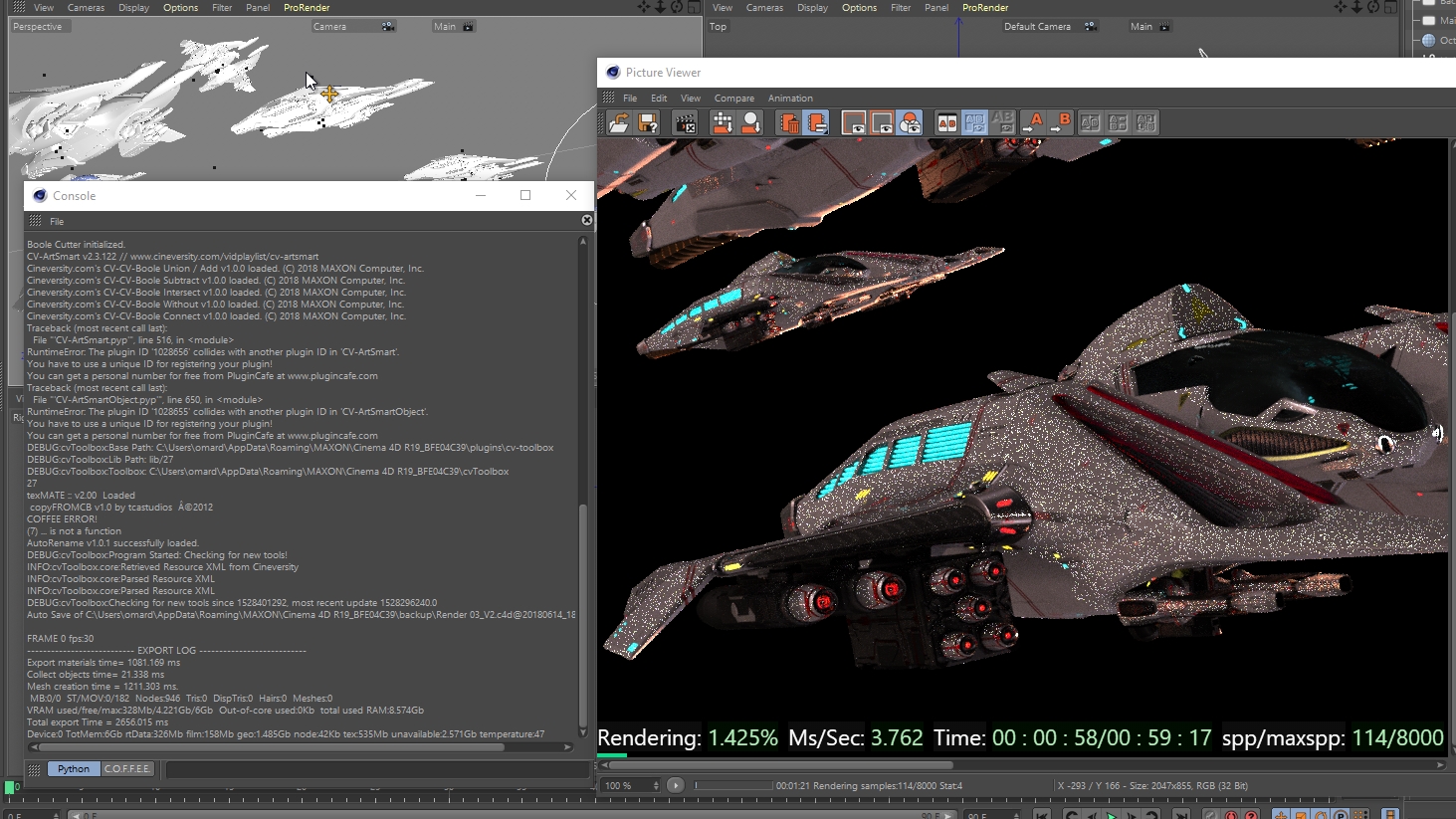
Task: Toggle the first orange-frame eye icon
Action: (854, 122)
